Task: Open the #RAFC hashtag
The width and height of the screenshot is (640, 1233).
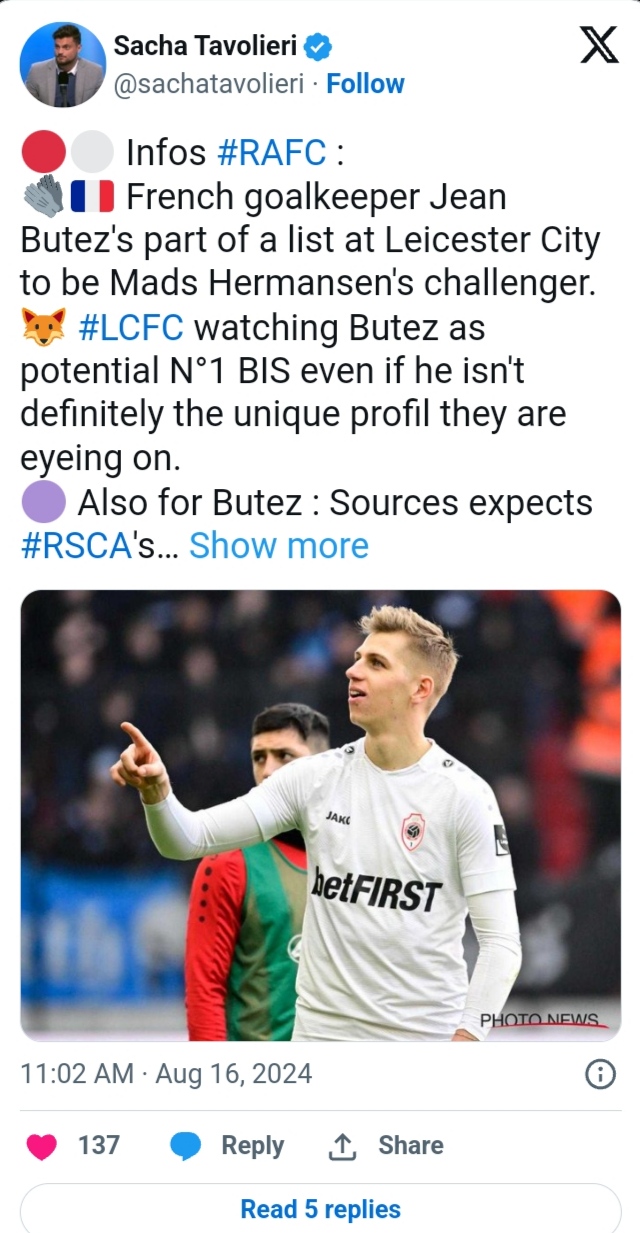Action: click(x=271, y=153)
